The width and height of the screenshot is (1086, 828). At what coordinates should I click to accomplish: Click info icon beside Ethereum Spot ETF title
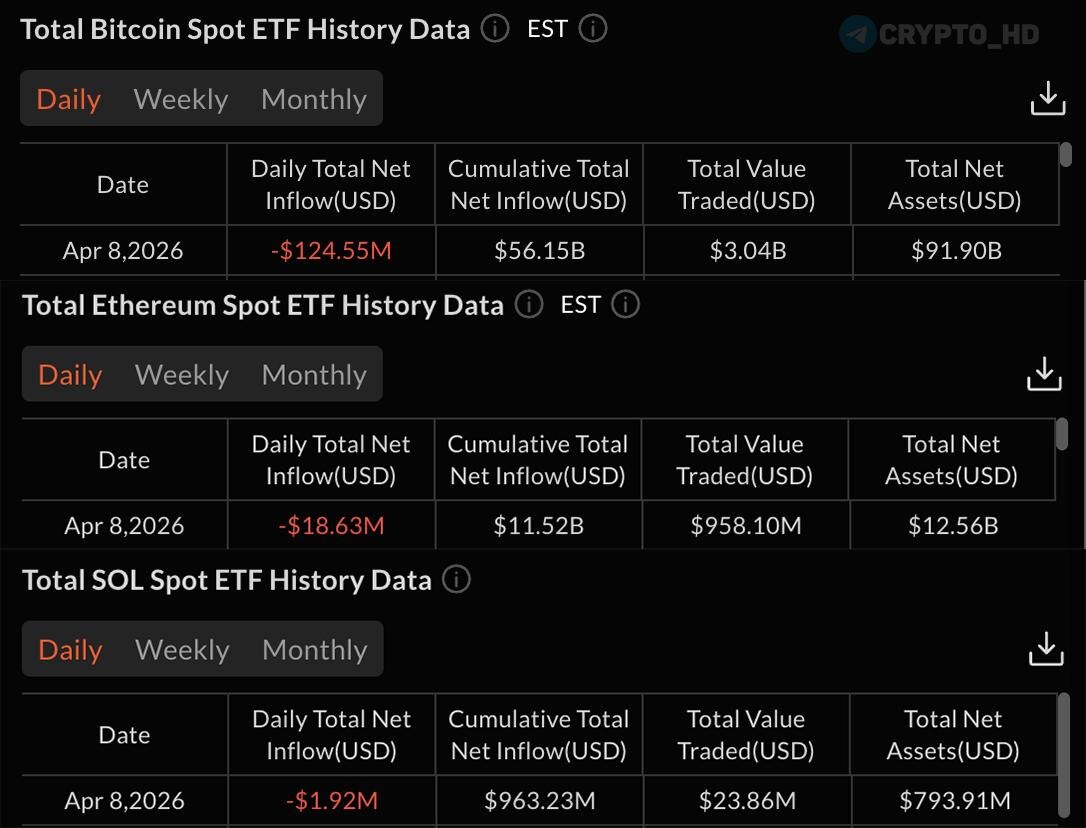[529, 304]
